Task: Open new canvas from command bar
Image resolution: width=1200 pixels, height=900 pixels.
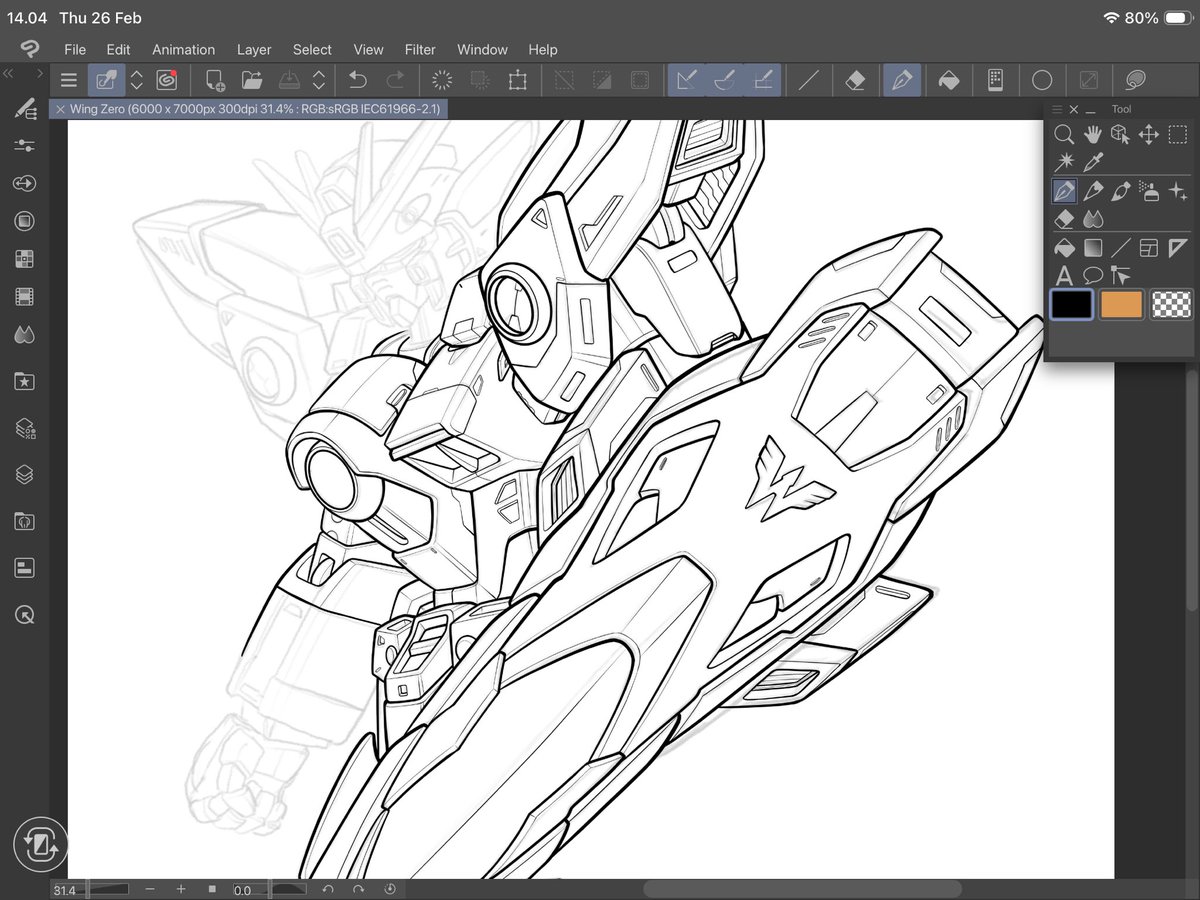Action: (x=214, y=80)
